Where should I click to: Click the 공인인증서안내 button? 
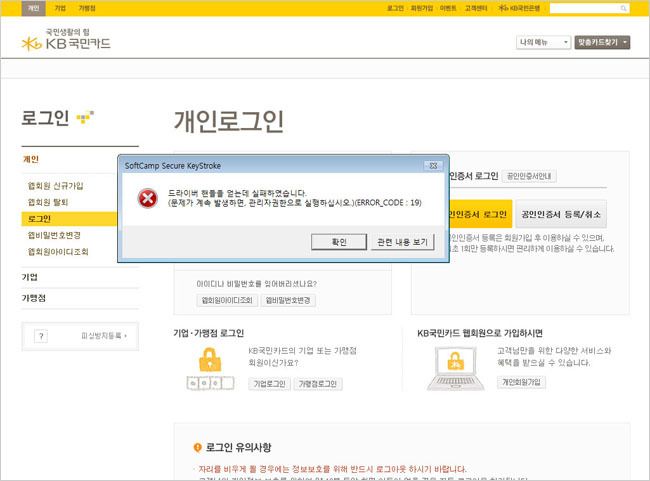(529, 176)
